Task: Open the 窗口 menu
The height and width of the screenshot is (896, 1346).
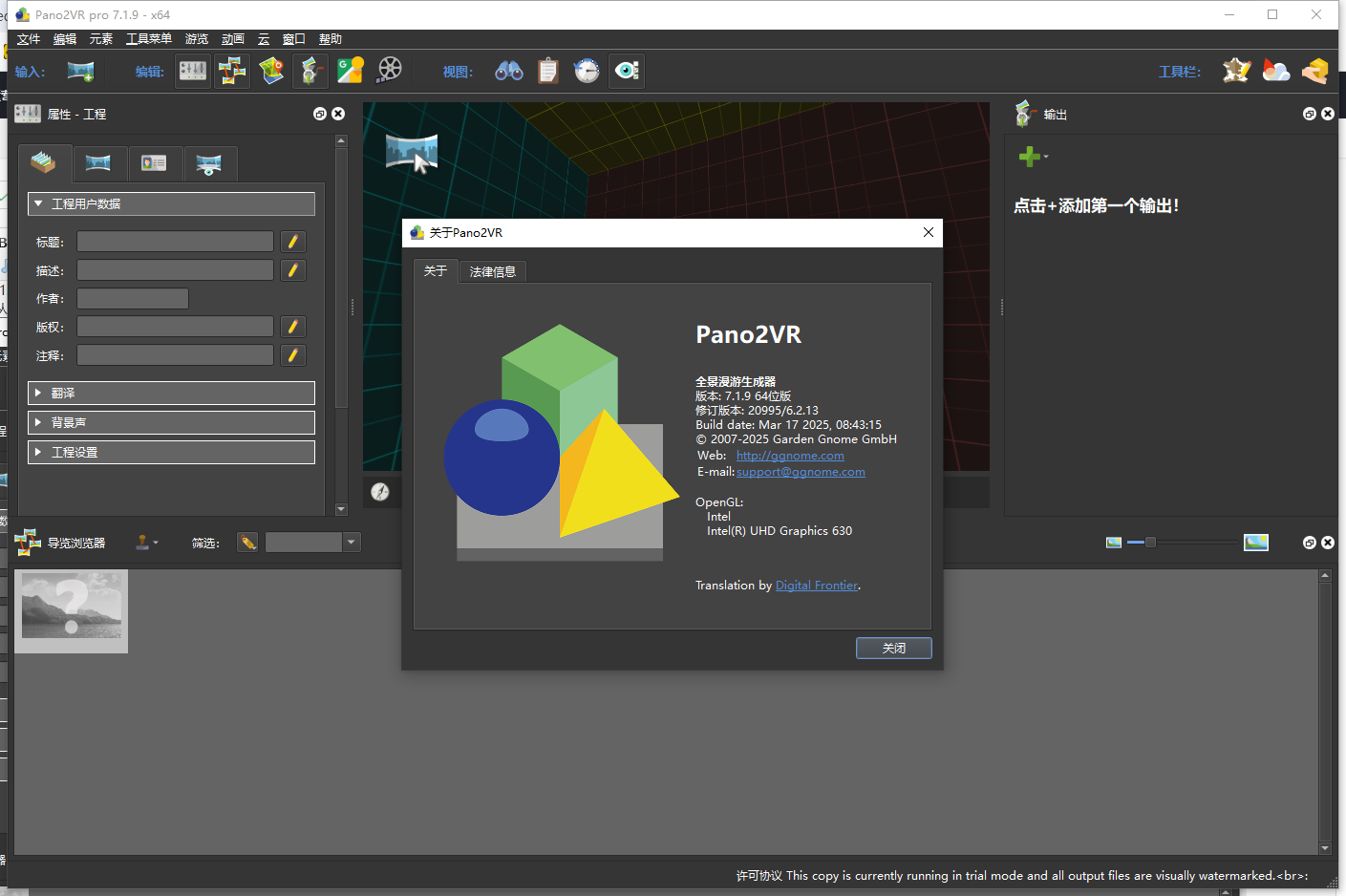Action: (x=294, y=39)
